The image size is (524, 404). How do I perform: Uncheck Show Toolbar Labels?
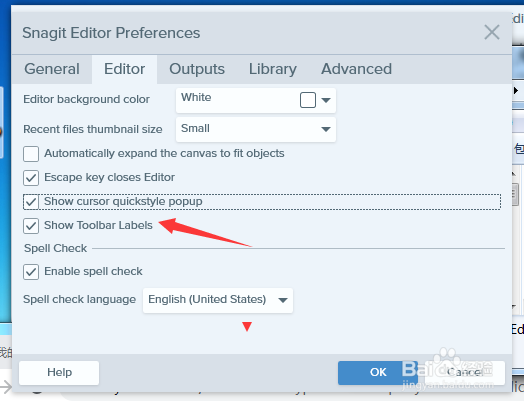(x=31, y=226)
